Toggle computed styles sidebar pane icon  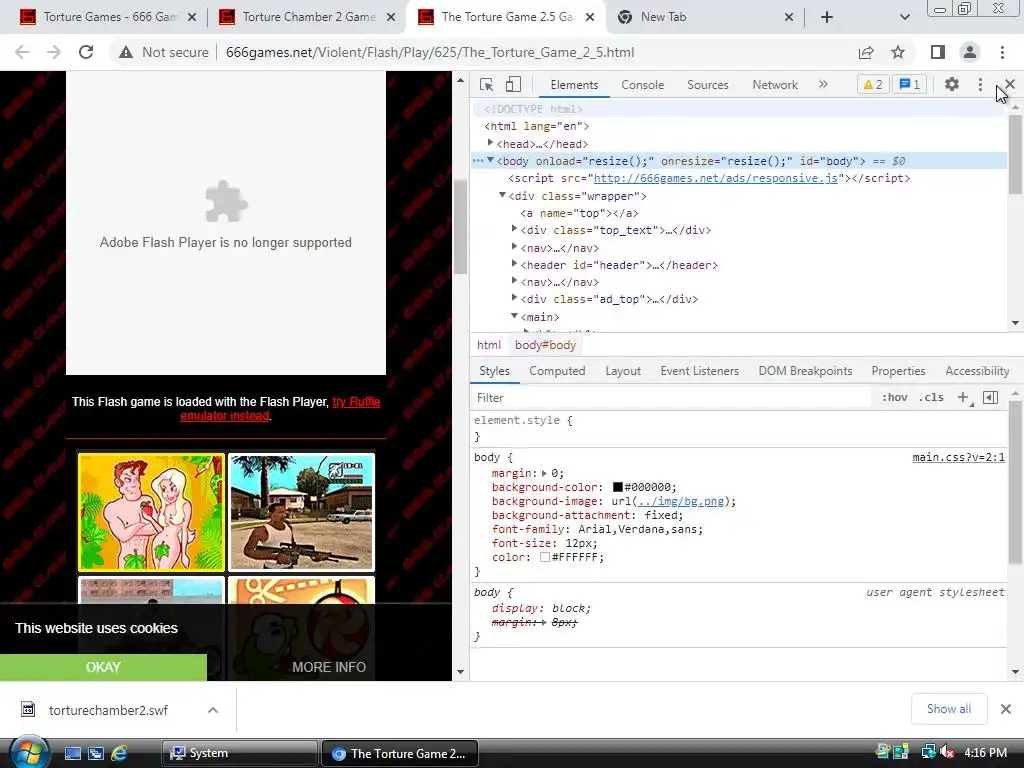click(x=990, y=397)
